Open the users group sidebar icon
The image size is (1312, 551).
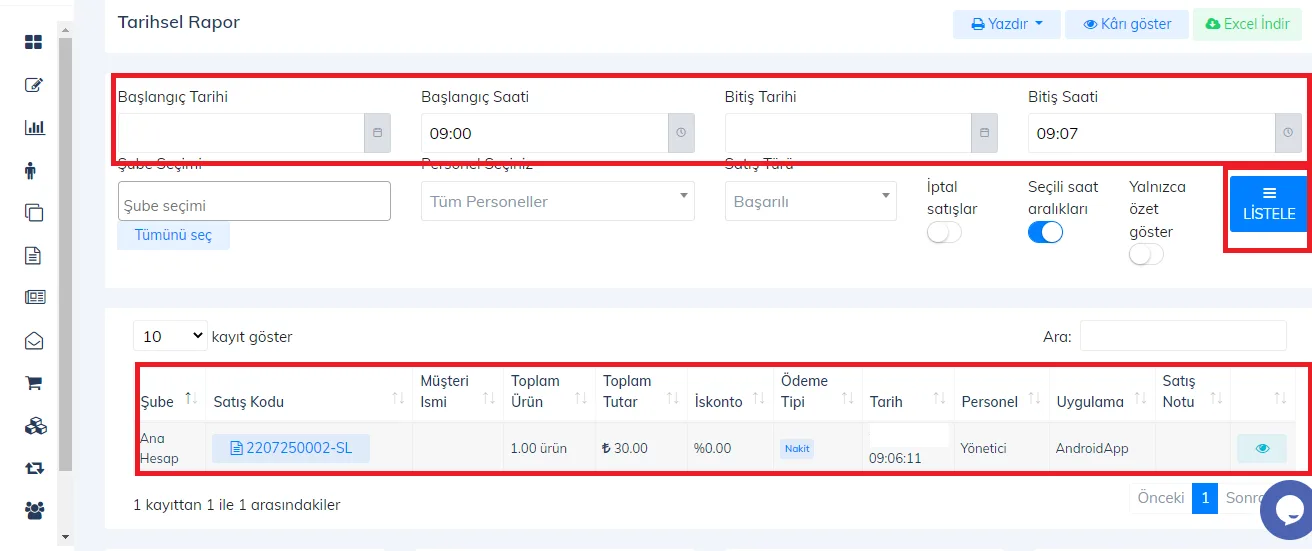(34, 510)
